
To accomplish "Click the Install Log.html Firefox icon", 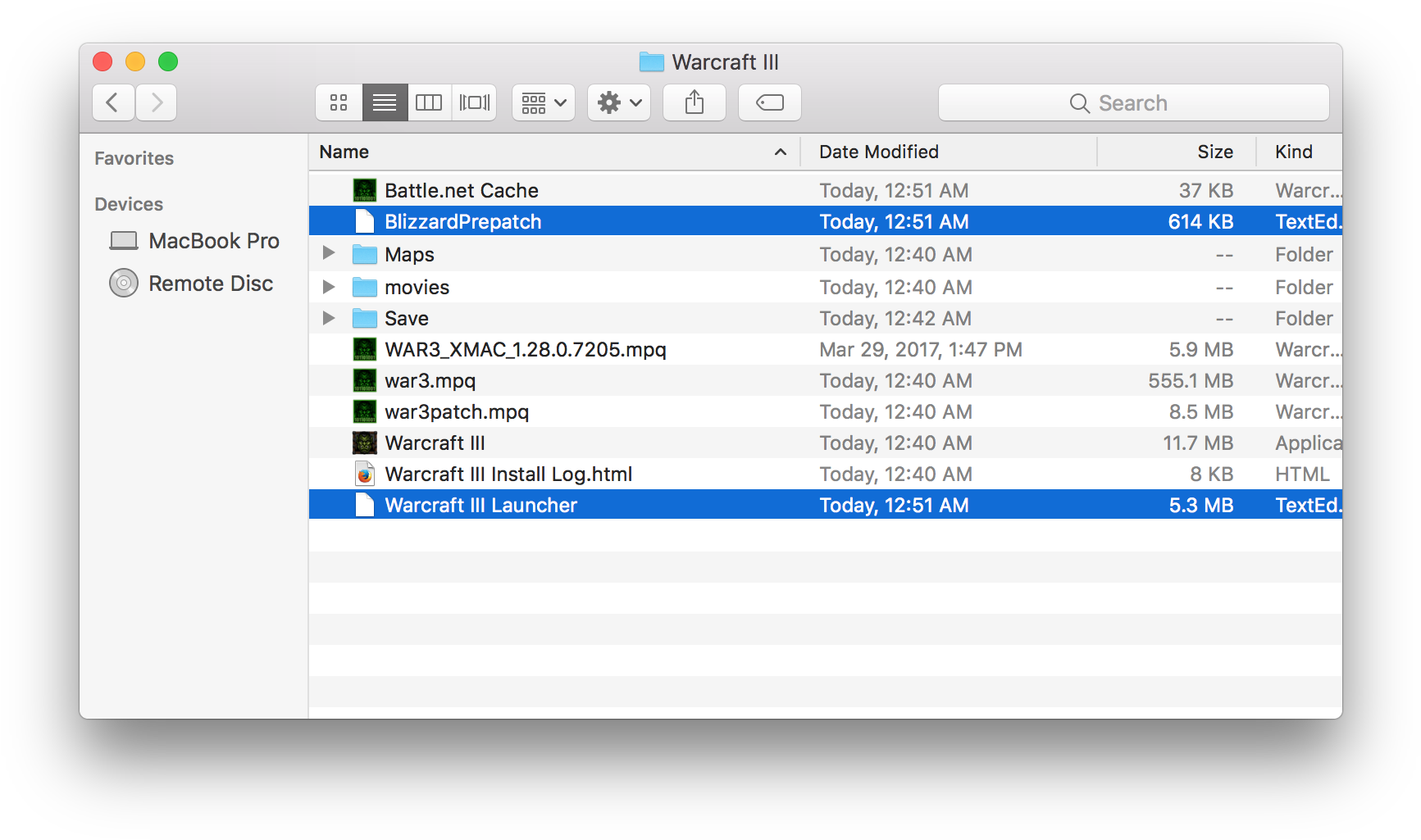I will 365,474.
